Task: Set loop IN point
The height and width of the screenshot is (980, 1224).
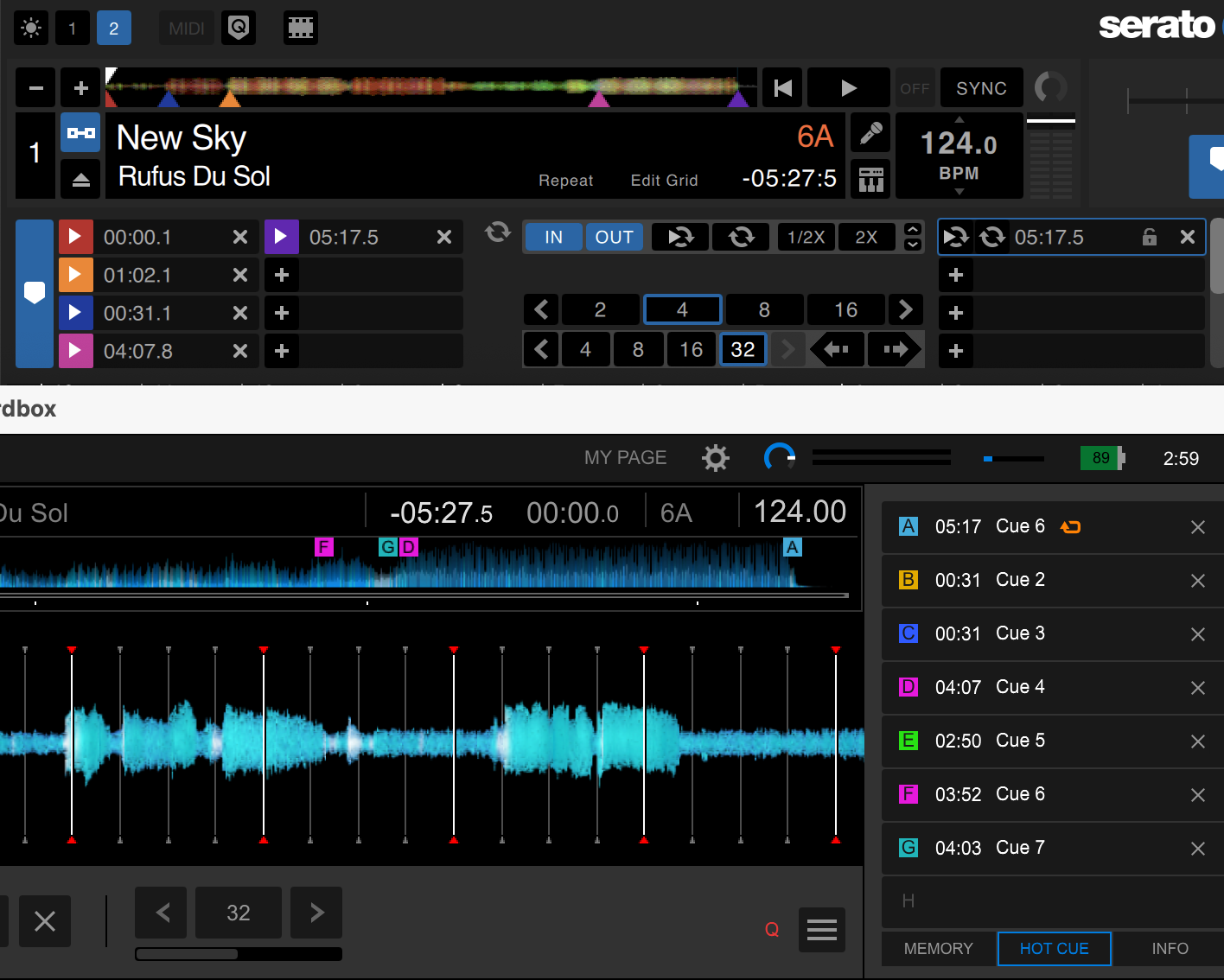Action: click(x=553, y=237)
